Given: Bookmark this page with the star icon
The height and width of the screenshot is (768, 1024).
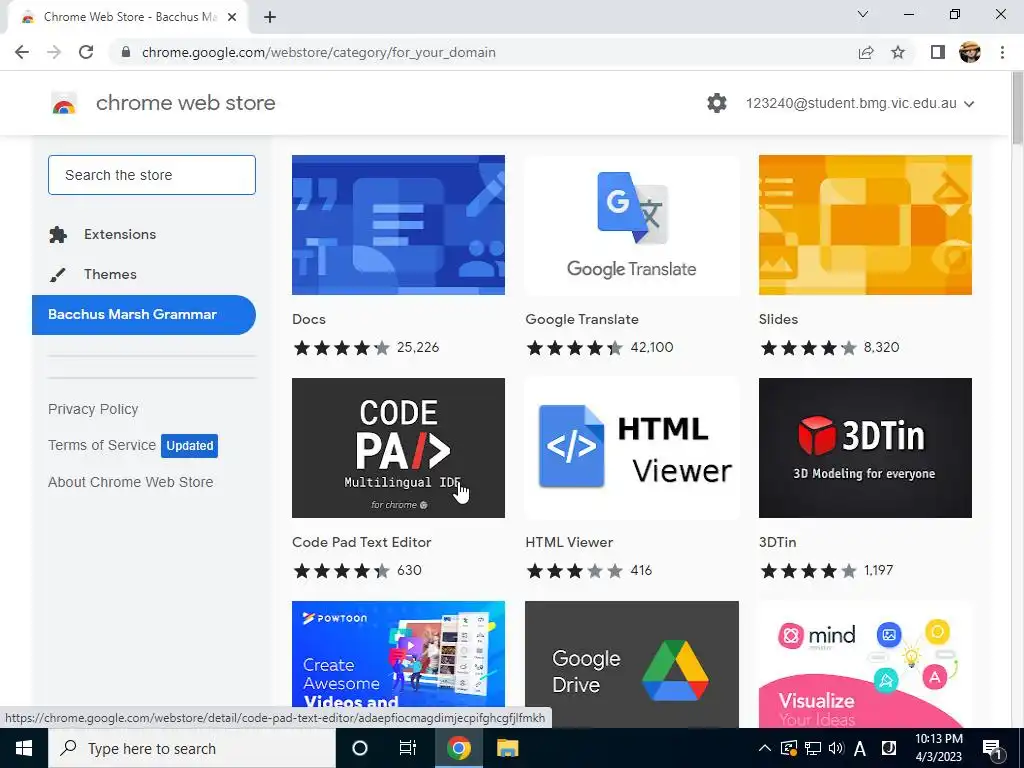Looking at the screenshot, I should coord(898,52).
